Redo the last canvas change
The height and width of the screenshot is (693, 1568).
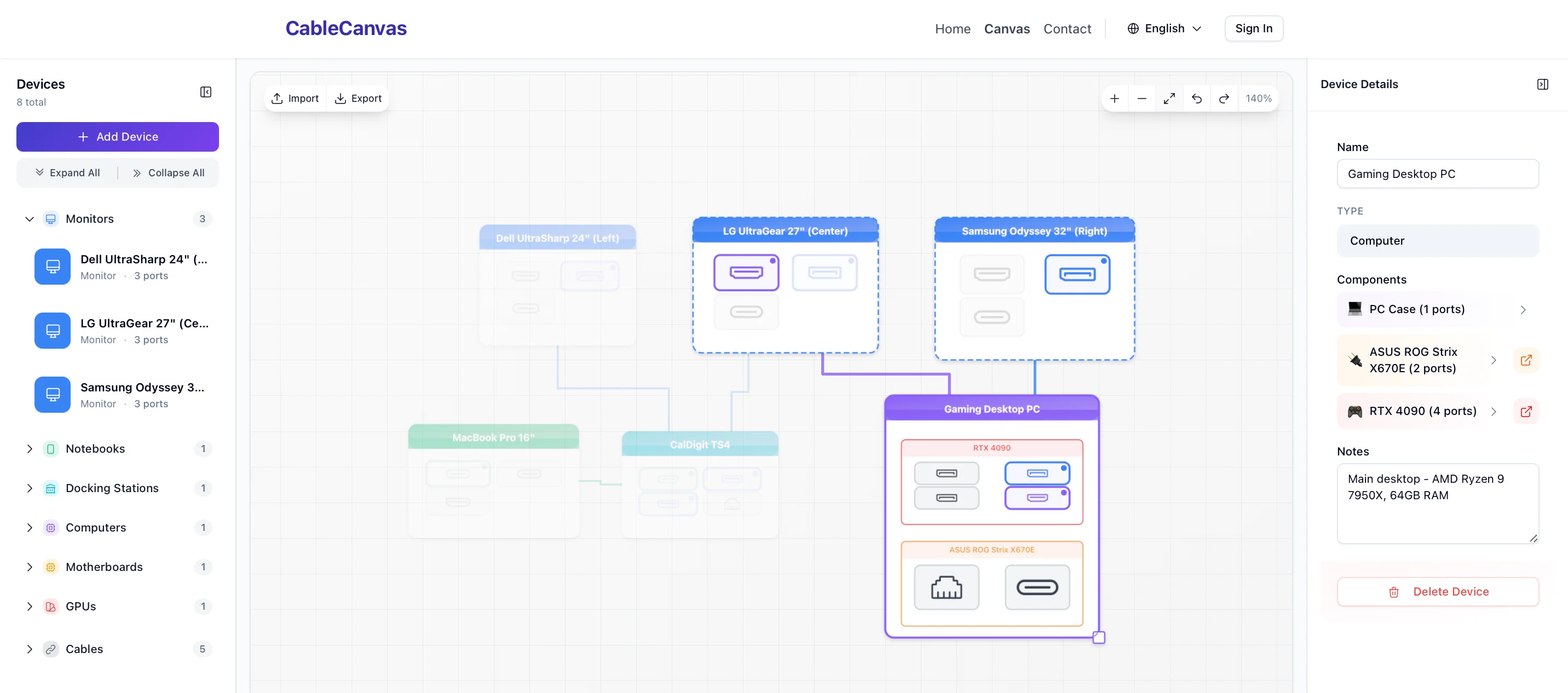(x=1224, y=98)
